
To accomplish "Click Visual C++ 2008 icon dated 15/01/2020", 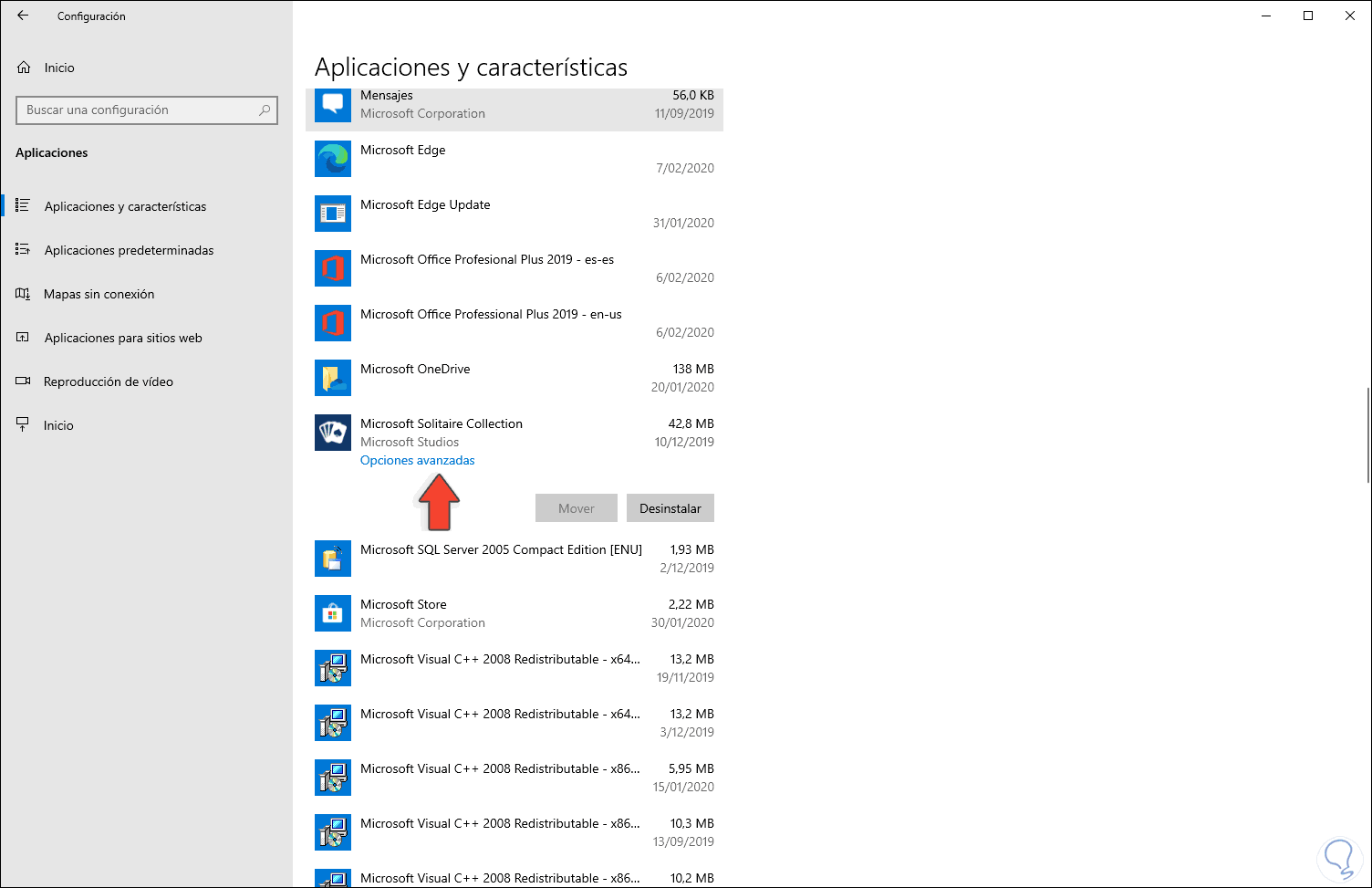I will 333,778.
